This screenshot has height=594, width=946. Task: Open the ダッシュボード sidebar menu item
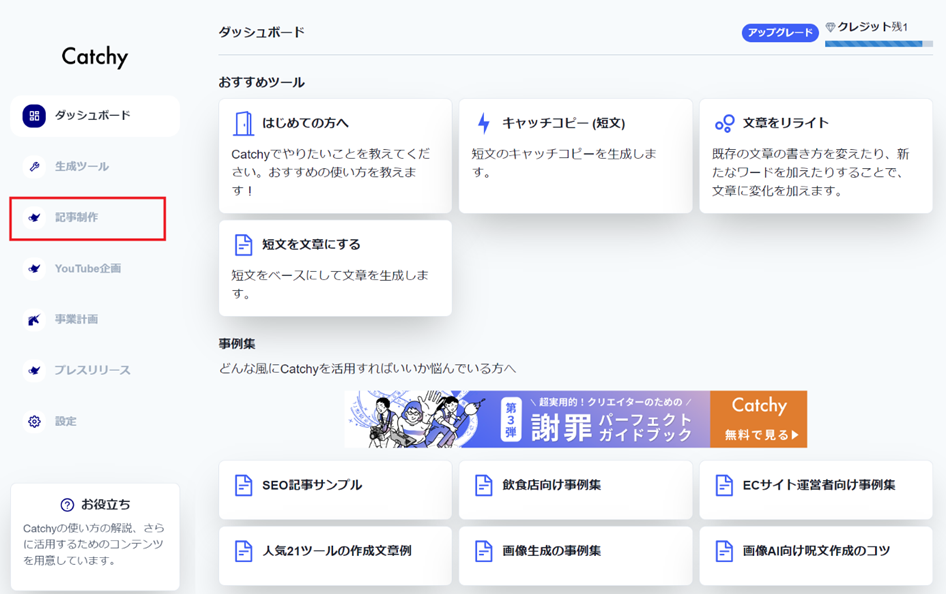click(x=95, y=116)
